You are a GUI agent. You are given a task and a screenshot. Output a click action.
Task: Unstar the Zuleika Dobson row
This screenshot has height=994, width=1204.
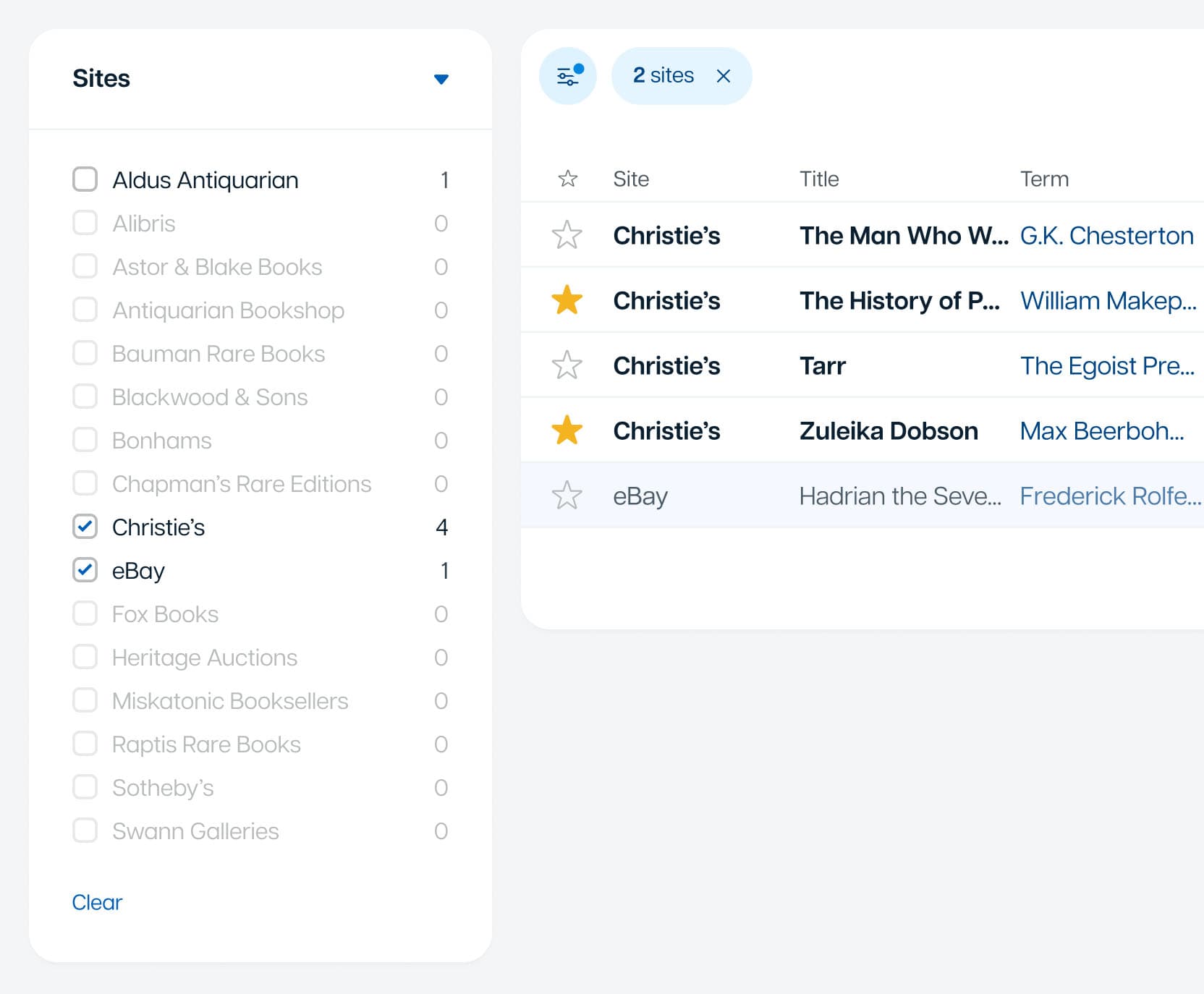[567, 430]
